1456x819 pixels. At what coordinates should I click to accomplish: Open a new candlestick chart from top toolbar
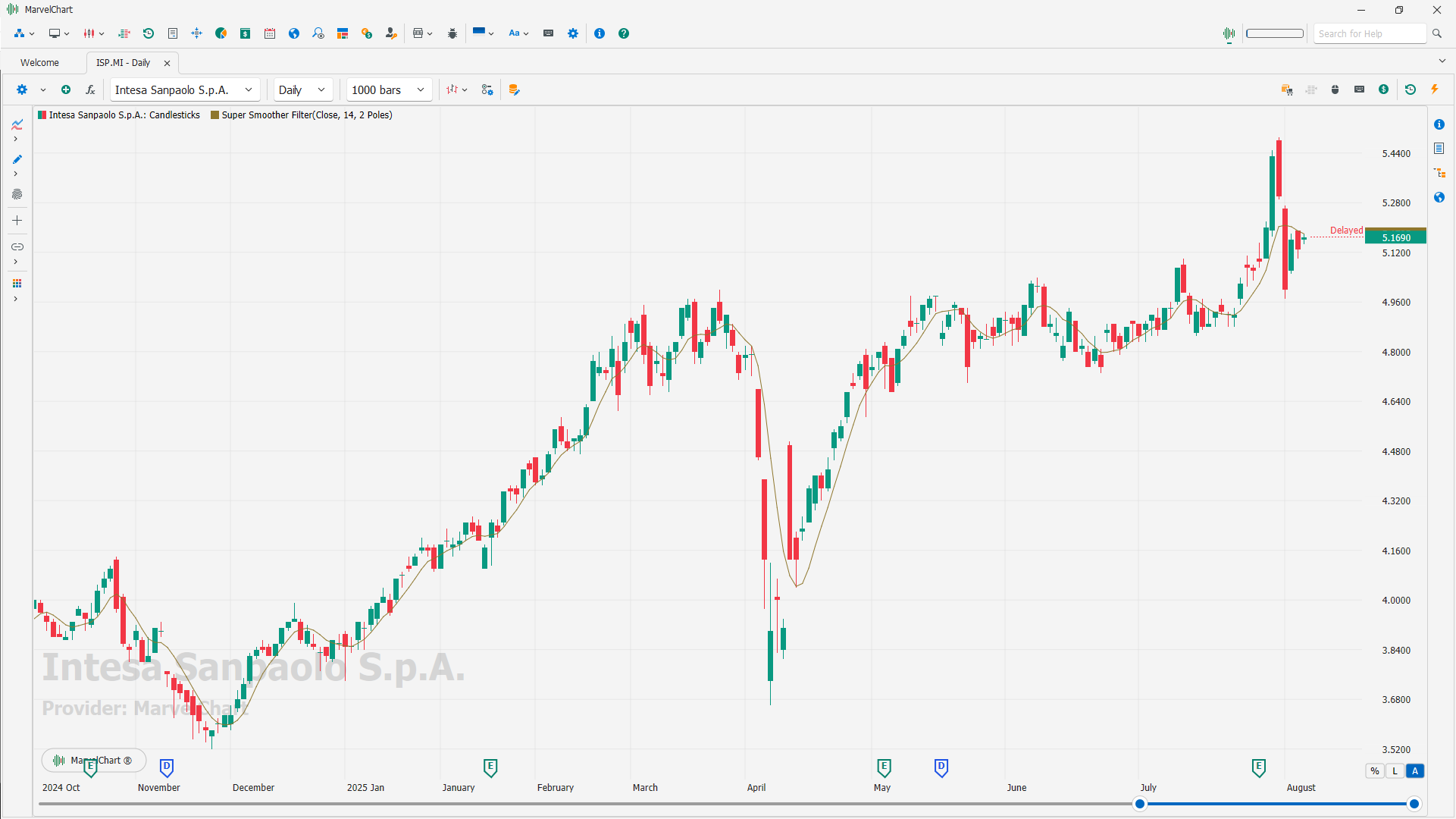pyautogui.click(x=89, y=33)
